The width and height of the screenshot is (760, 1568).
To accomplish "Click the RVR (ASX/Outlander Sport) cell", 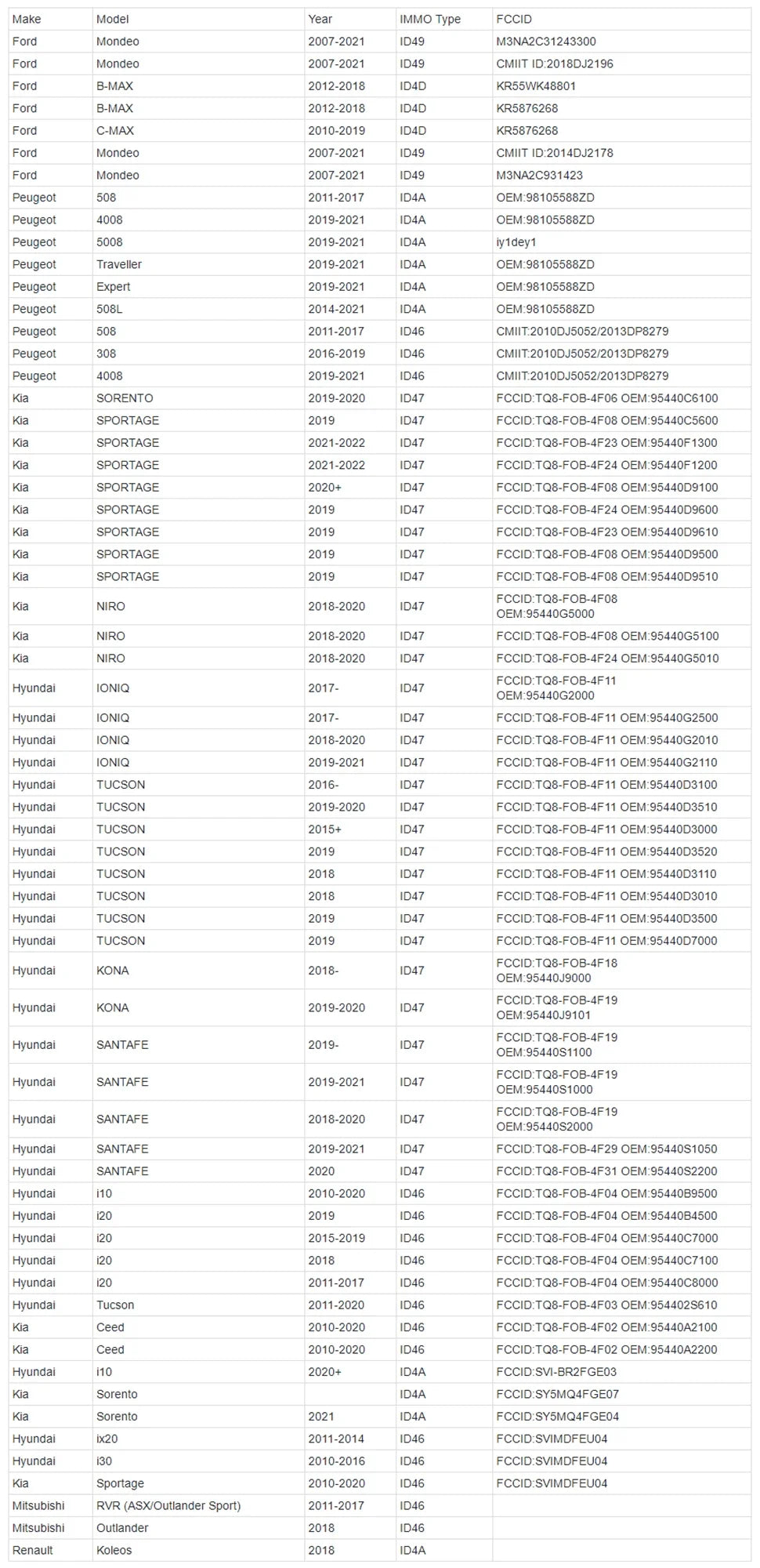I will pyautogui.click(x=168, y=1505).
